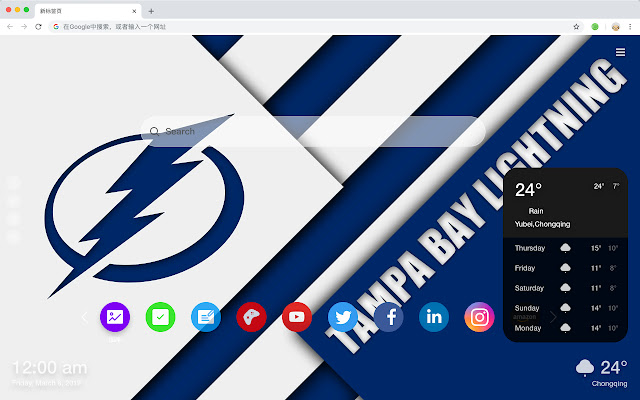640x400 pixels.
Task: Launch the Facebook shortcut
Action: 388,317
